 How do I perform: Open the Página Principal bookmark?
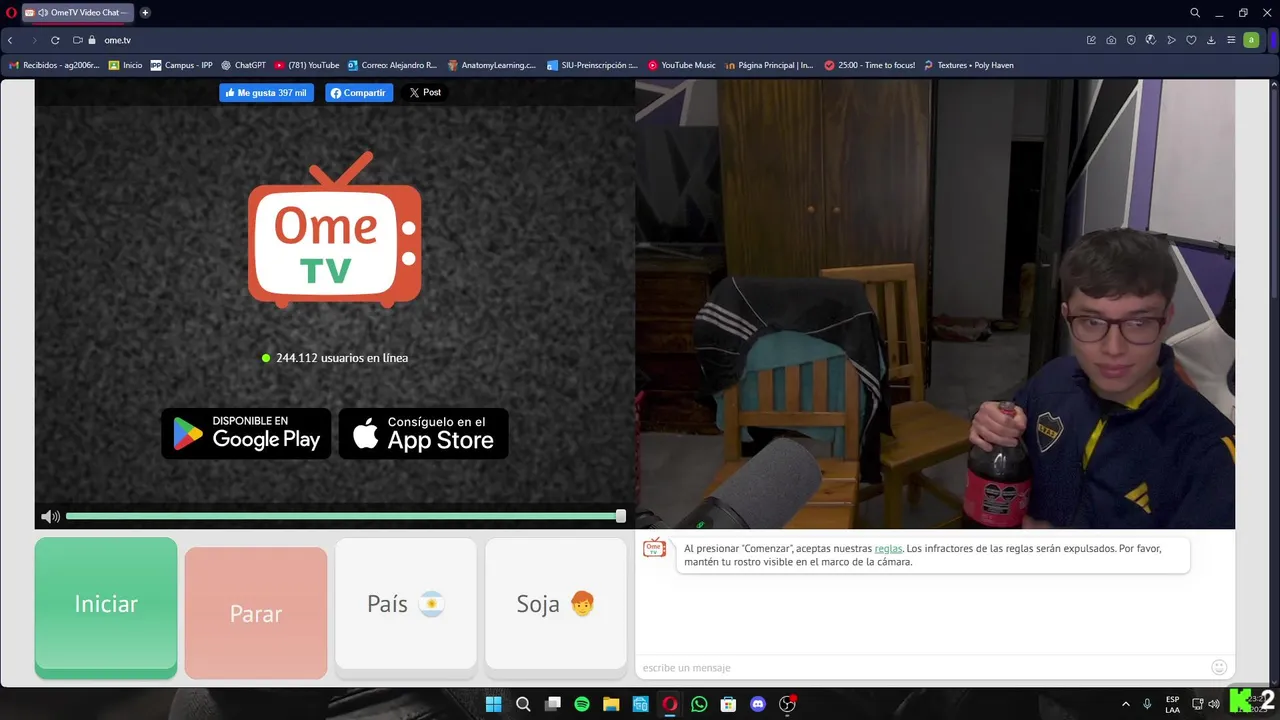click(769, 65)
